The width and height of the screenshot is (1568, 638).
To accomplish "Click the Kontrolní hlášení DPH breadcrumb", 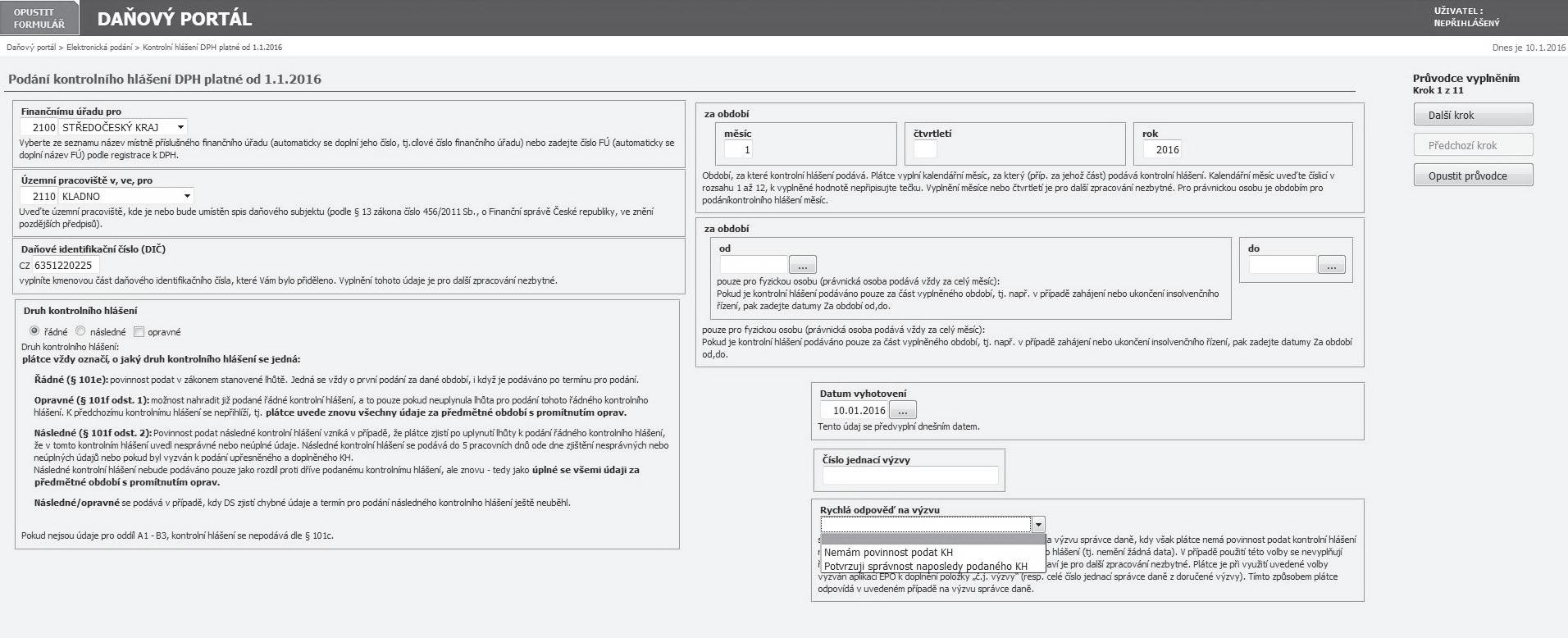I will tap(212, 48).
